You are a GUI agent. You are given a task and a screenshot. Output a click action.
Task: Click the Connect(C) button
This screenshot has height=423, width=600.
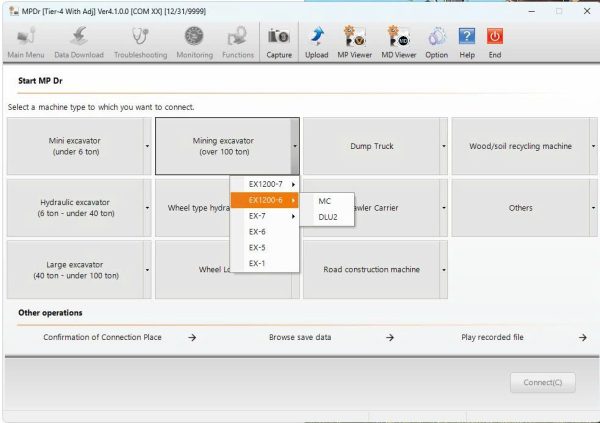tap(543, 382)
